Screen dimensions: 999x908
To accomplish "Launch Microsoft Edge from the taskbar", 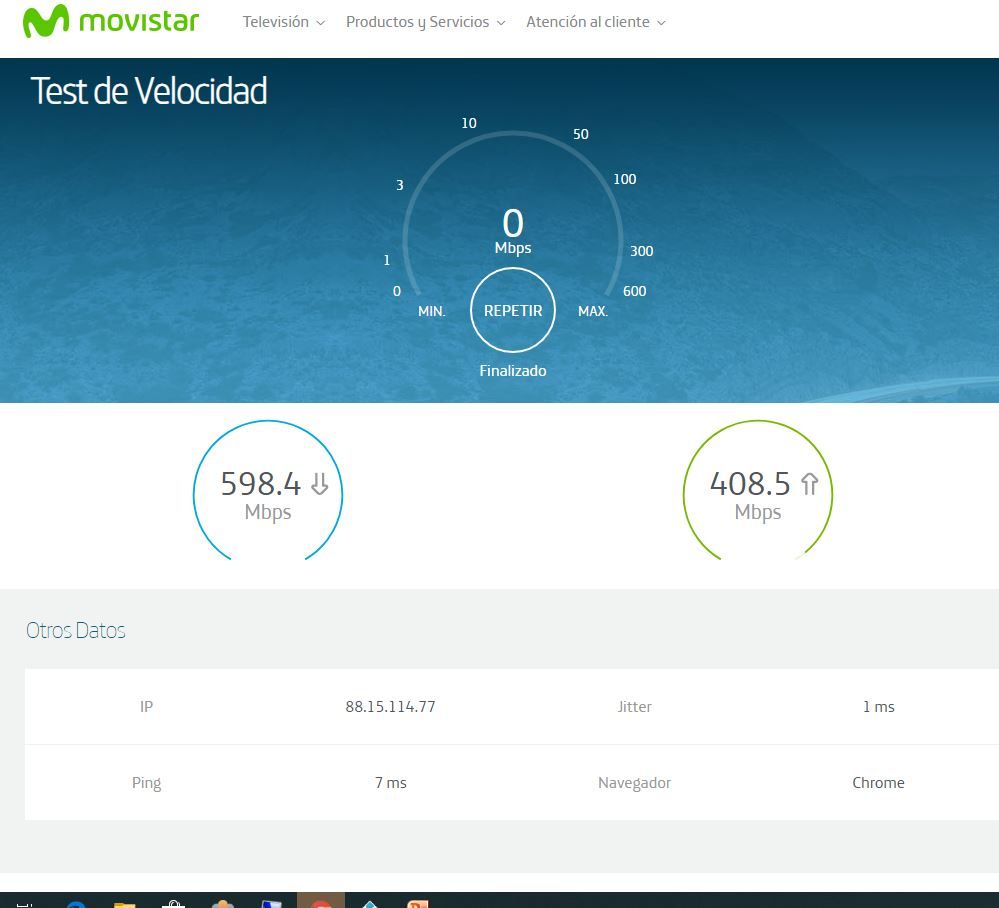I will [x=76, y=903].
